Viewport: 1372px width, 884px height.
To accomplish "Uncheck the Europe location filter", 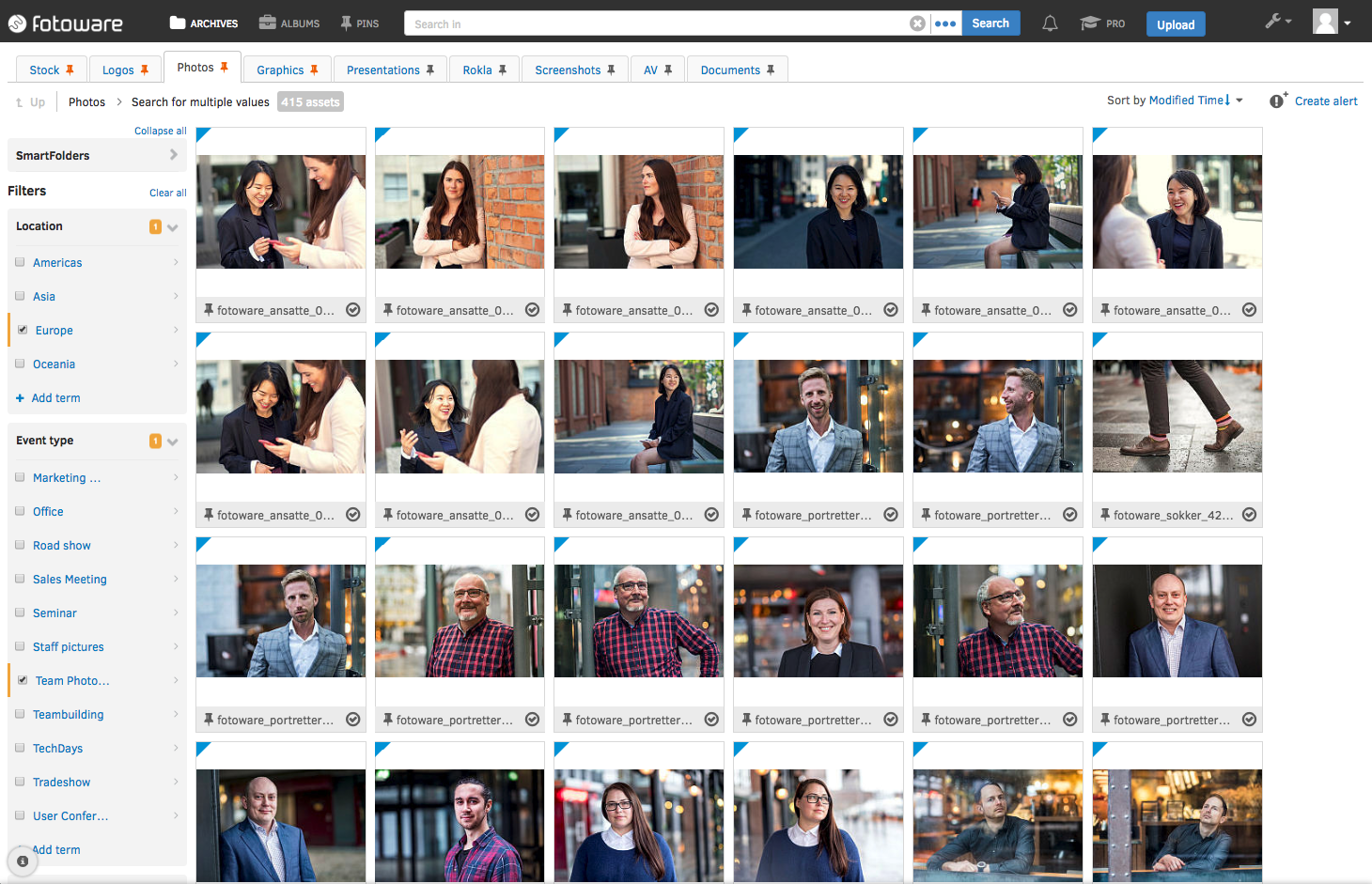I will [x=20, y=330].
